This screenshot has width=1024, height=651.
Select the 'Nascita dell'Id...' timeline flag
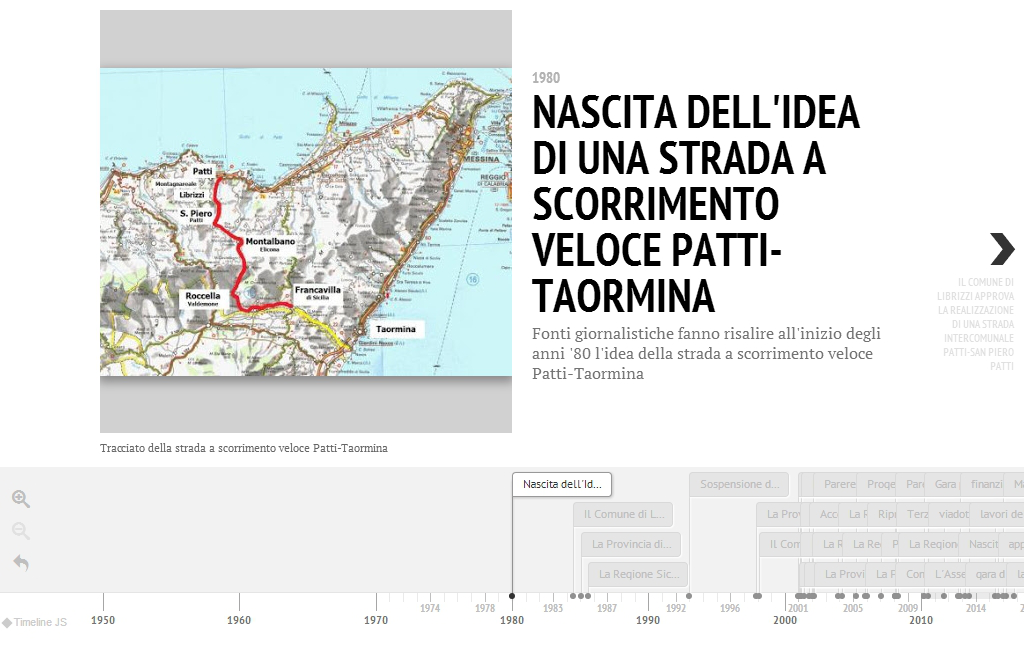(x=562, y=484)
